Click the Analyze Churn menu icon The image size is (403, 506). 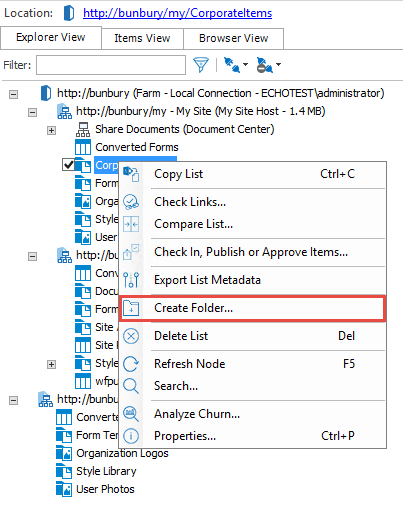click(131, 414)
